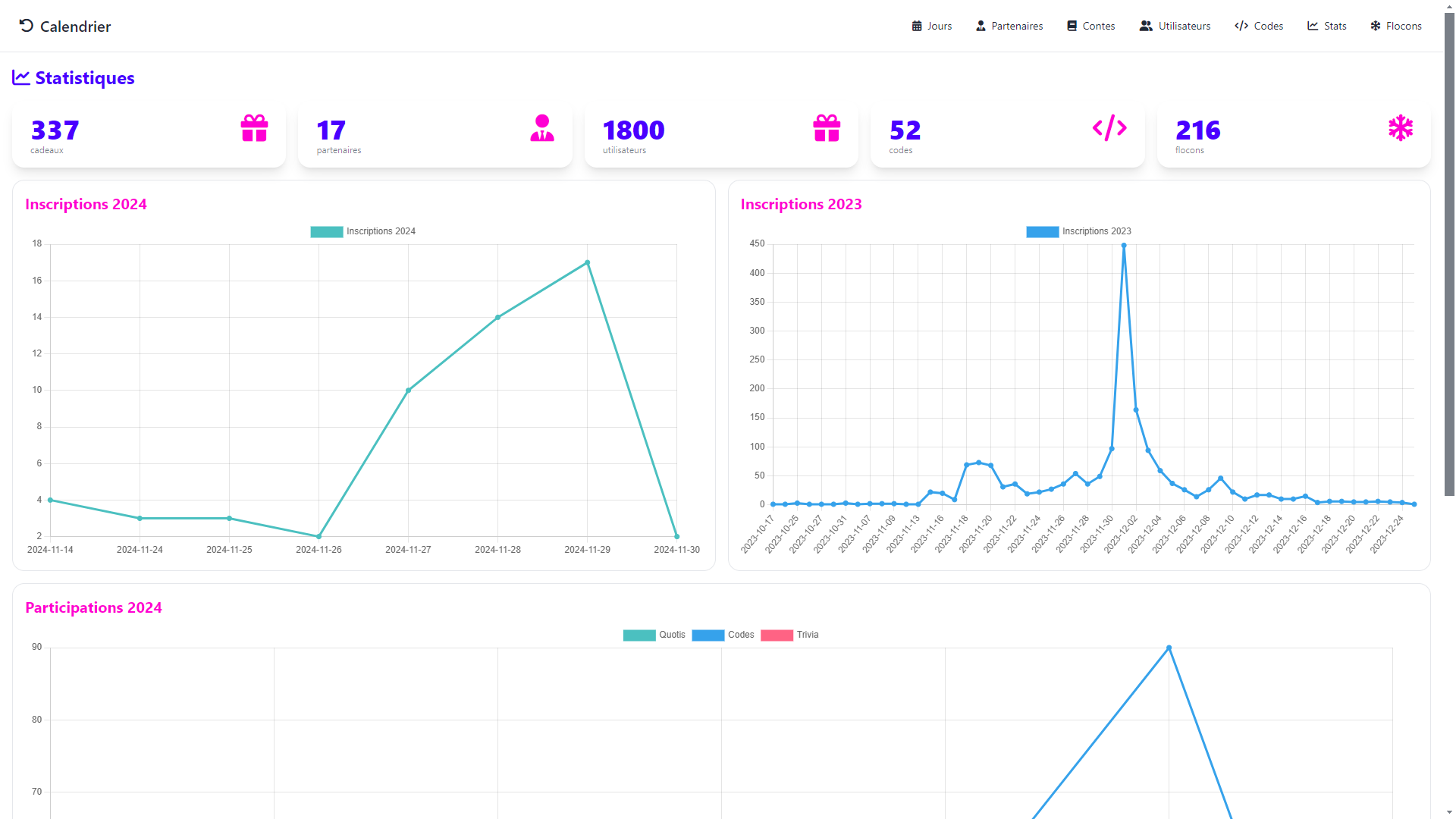Toggle the Inscriptions 2024 legend swatch

327,232
